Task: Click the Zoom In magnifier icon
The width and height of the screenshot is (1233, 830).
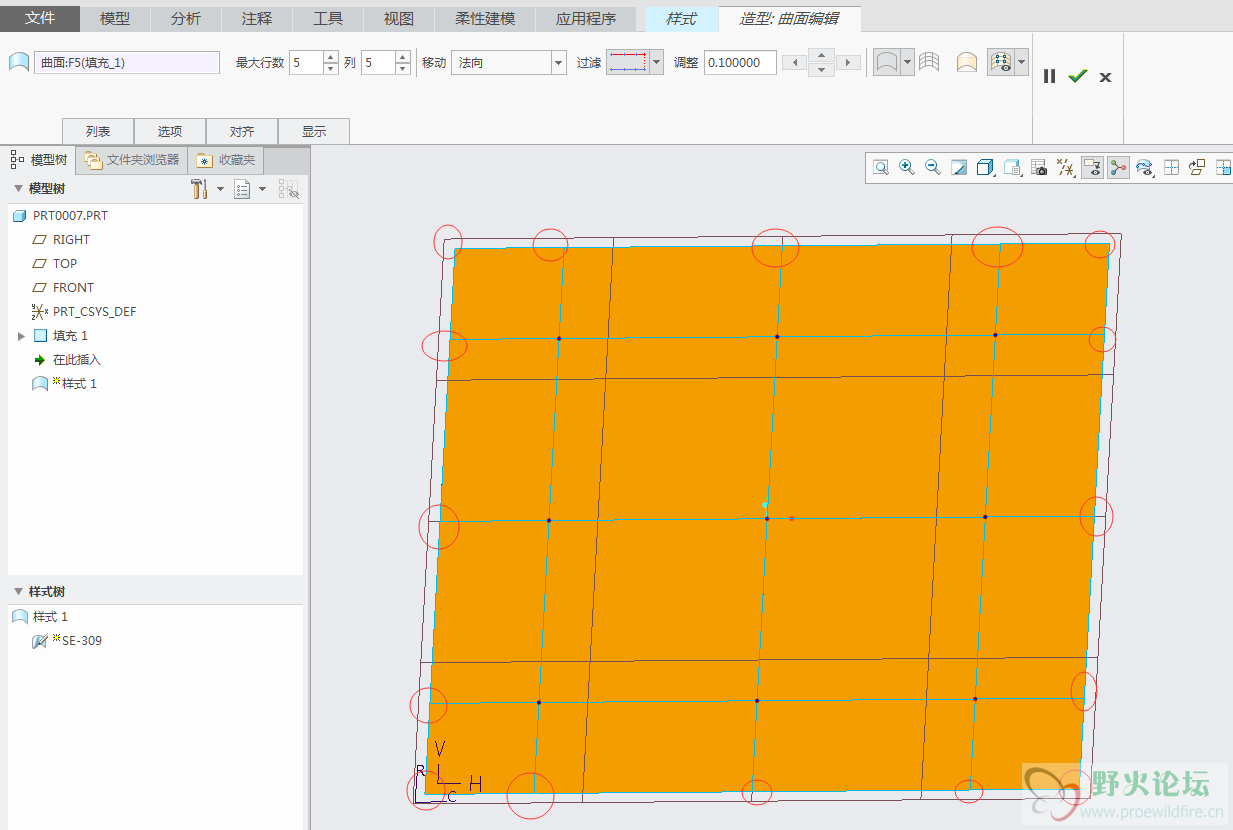Action: (x=907, y=168)
